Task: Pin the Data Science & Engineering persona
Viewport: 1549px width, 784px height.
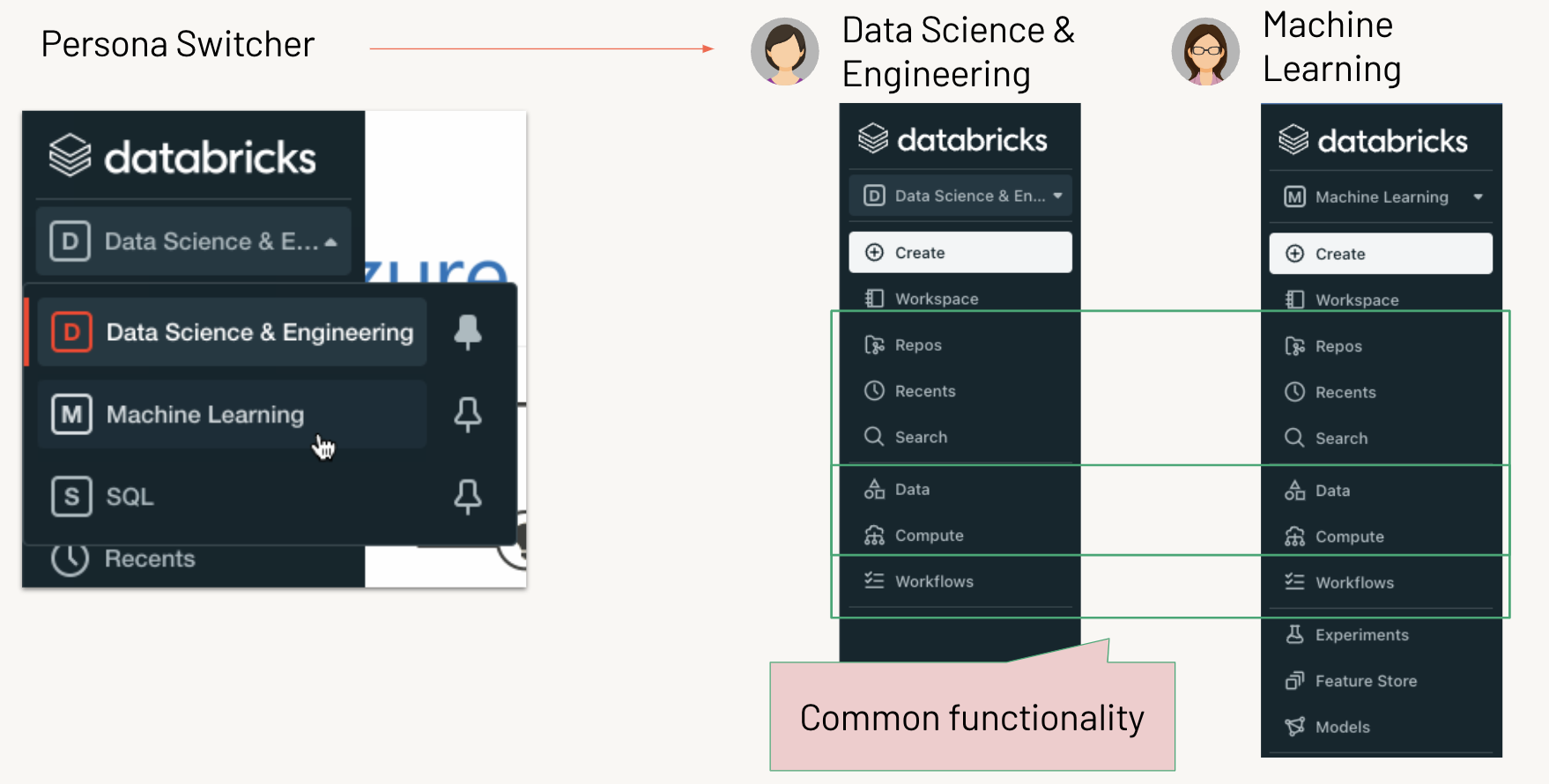Action: coord(469,331)
